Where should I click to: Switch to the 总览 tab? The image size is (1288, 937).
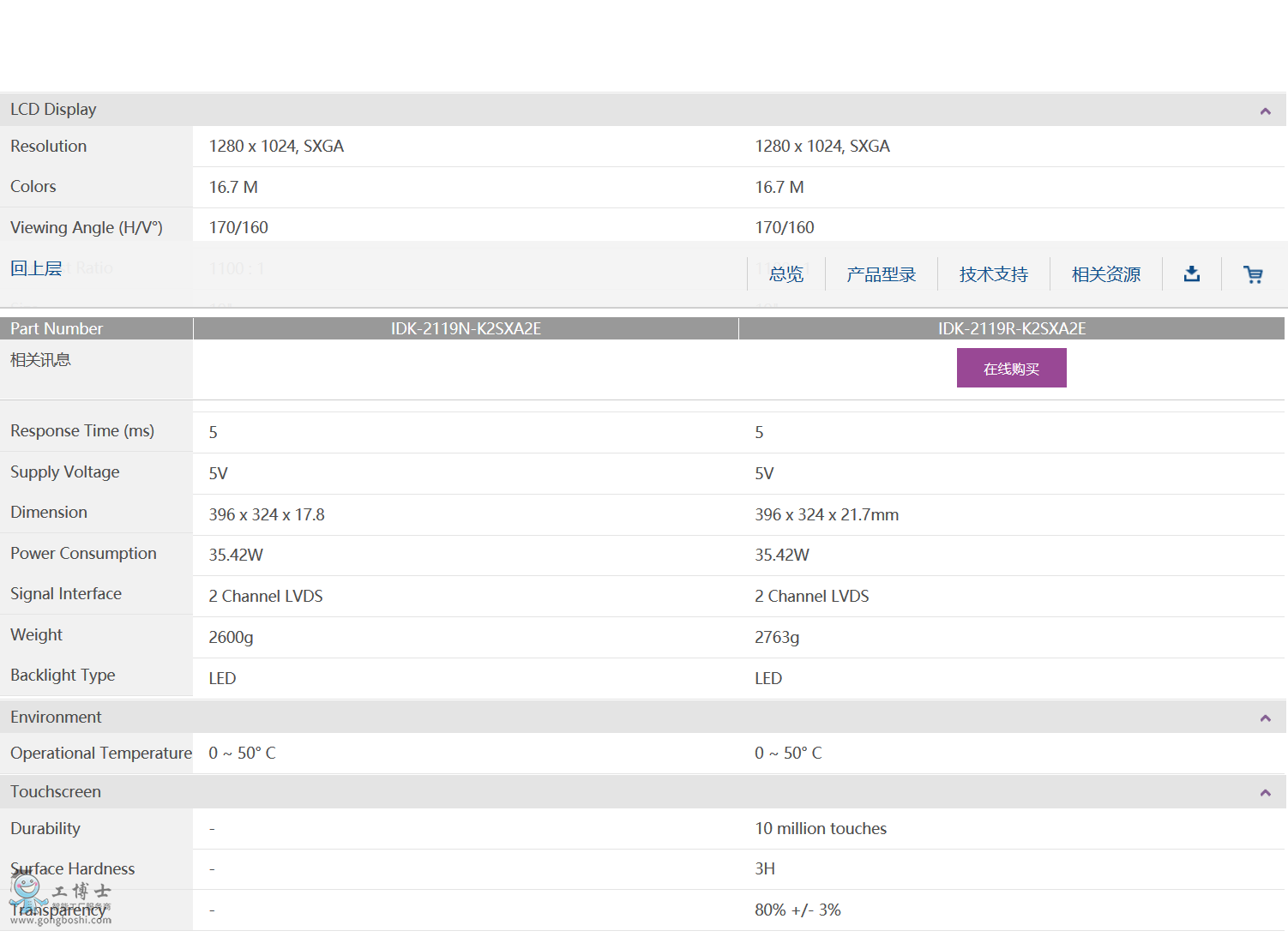(x=785, y=274)
